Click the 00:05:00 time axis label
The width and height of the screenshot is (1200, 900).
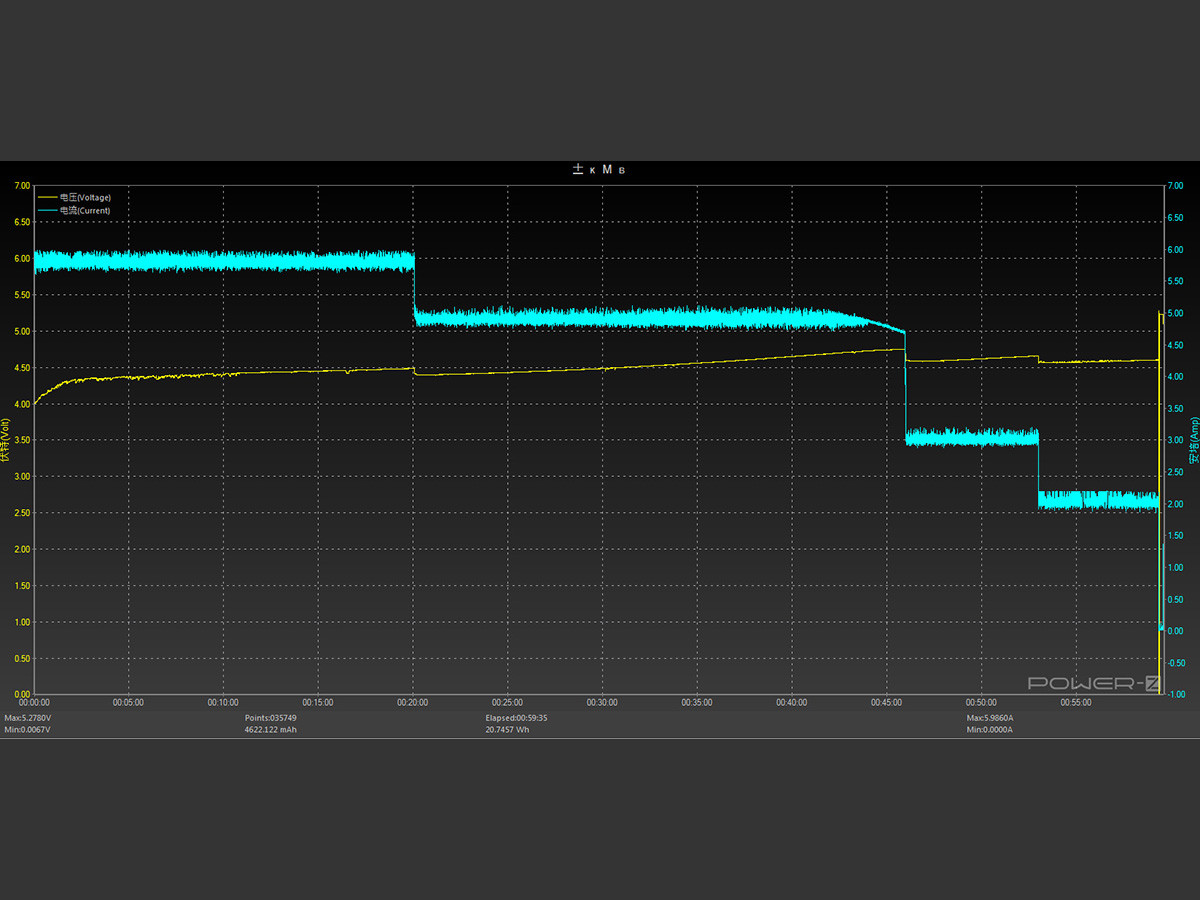click(x=128, y=703)
